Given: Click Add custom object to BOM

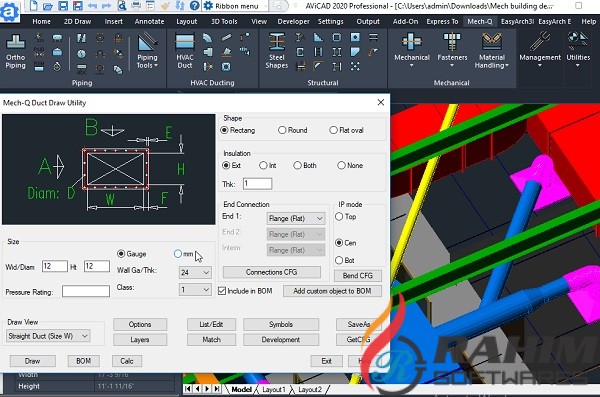Looking at the screenshot, I should click(332, 291).
